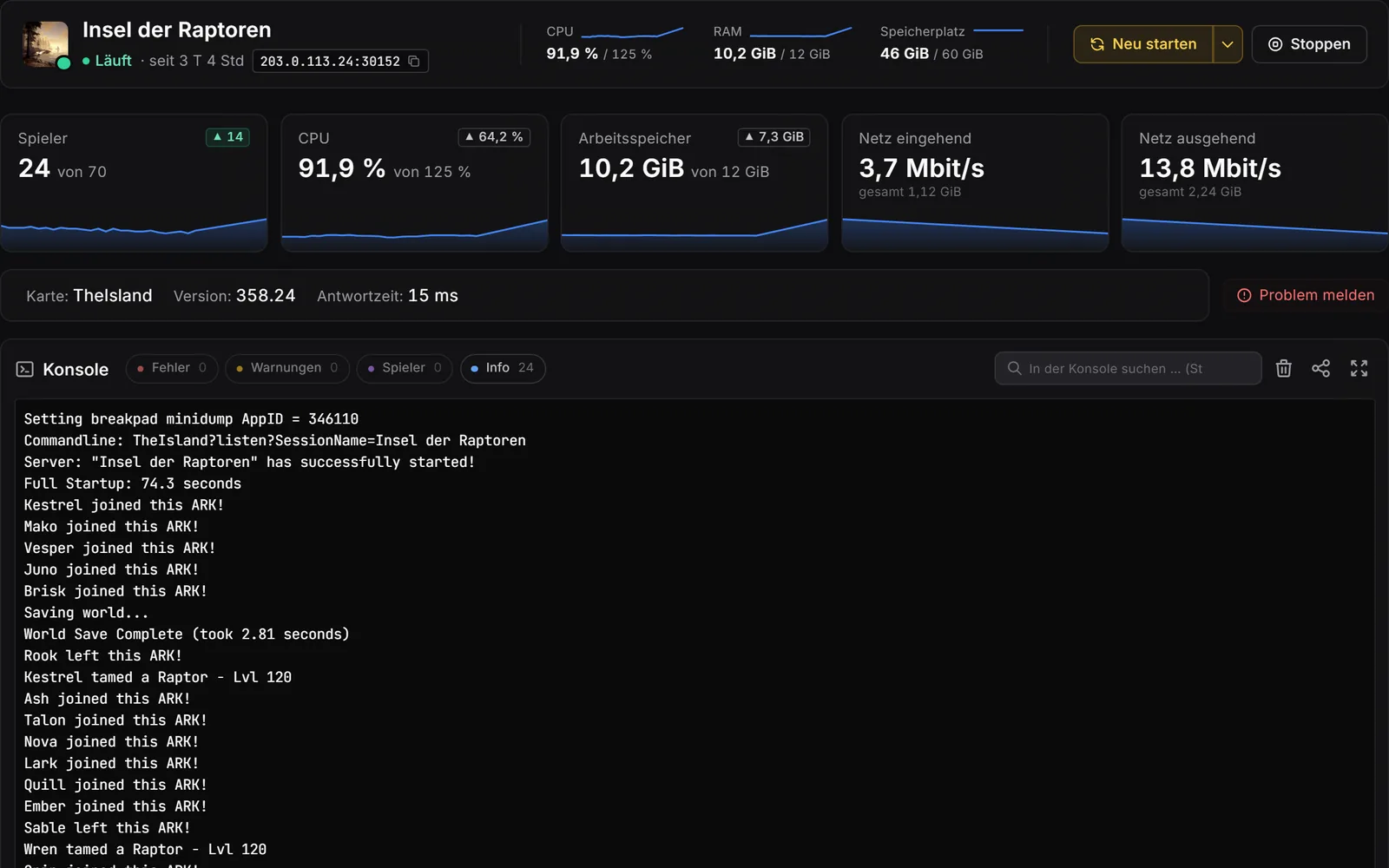Report an issue via Problem melden
The width and height of the screenshot is (1389, 868).
[x=1306, y=295]
